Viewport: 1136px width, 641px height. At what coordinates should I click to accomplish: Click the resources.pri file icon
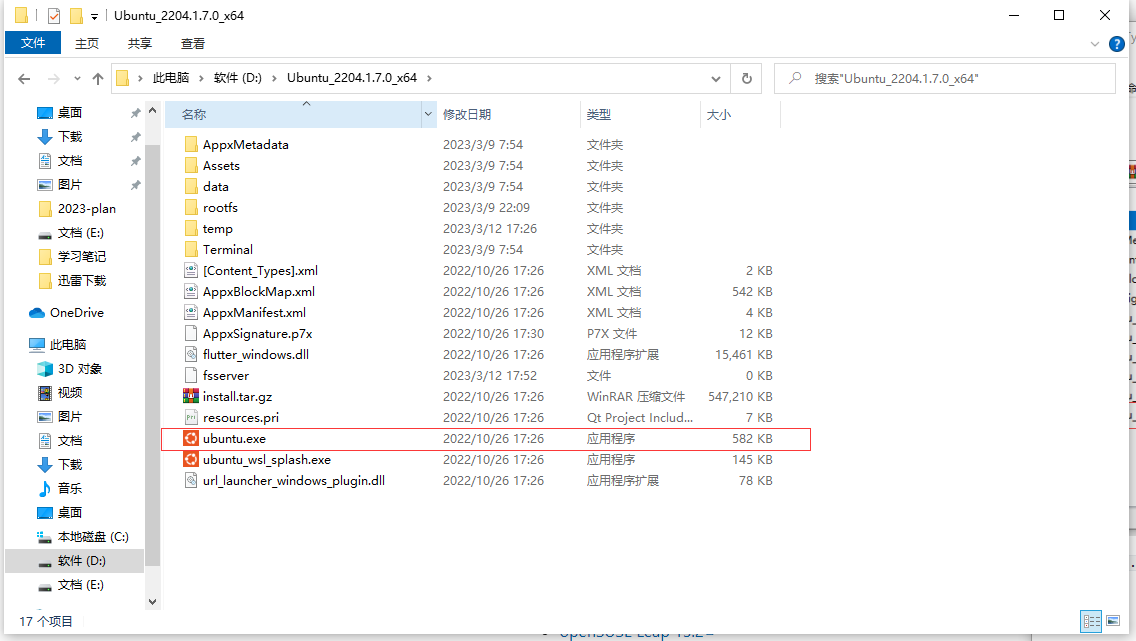[x=191, y=417]
